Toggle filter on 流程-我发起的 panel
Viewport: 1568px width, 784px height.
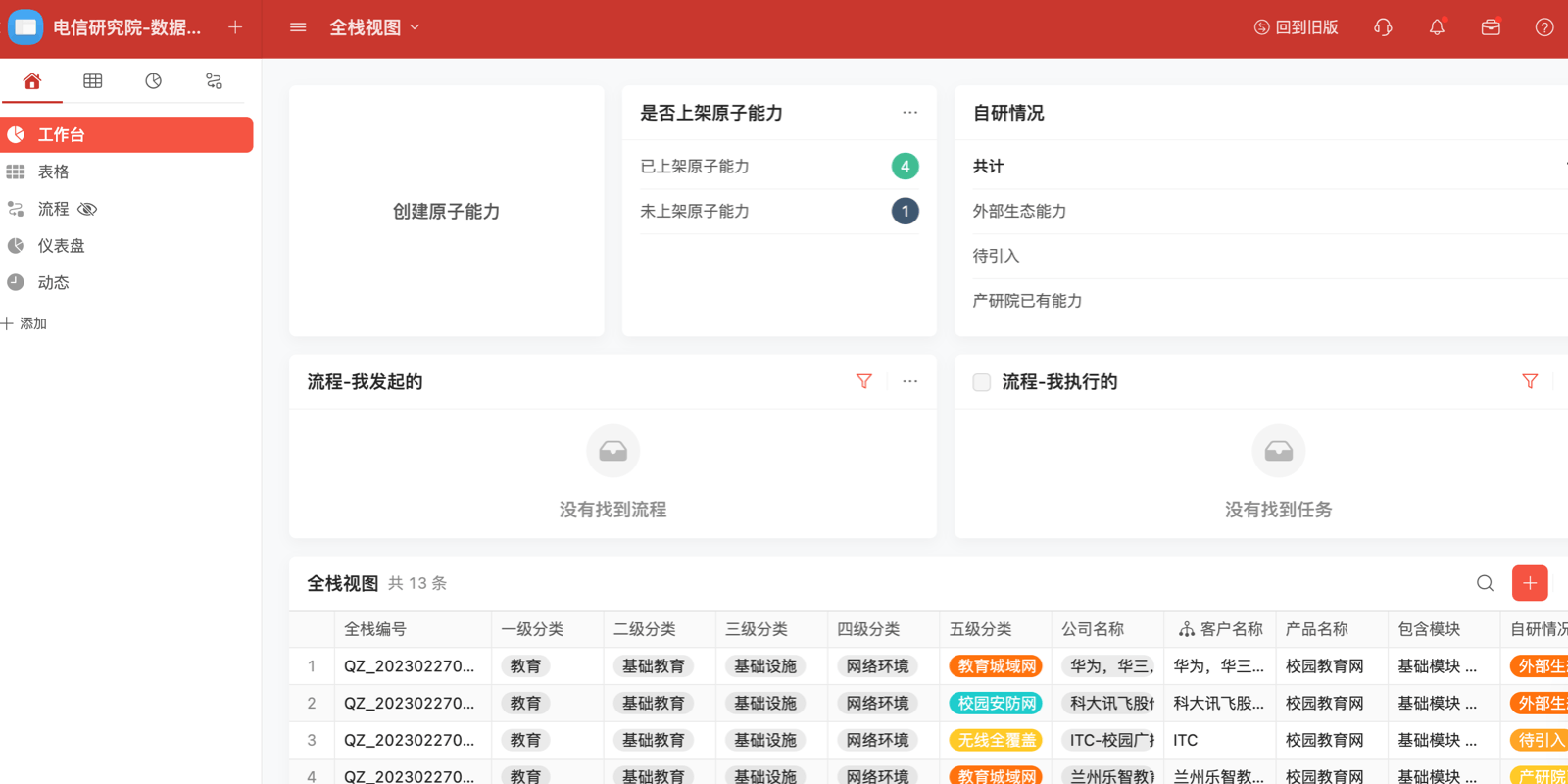pyautogui.click(x=863, y=381)
